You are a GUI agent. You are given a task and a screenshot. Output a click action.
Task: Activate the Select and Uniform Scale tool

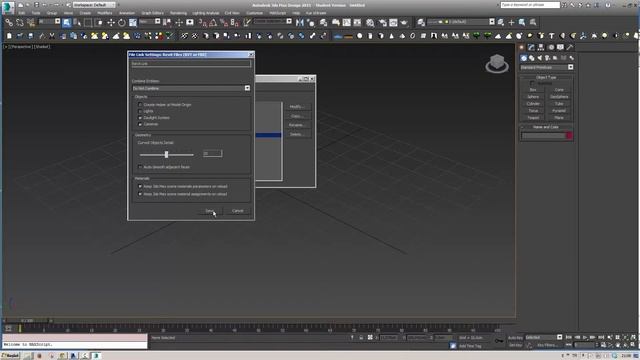(133, 22)
